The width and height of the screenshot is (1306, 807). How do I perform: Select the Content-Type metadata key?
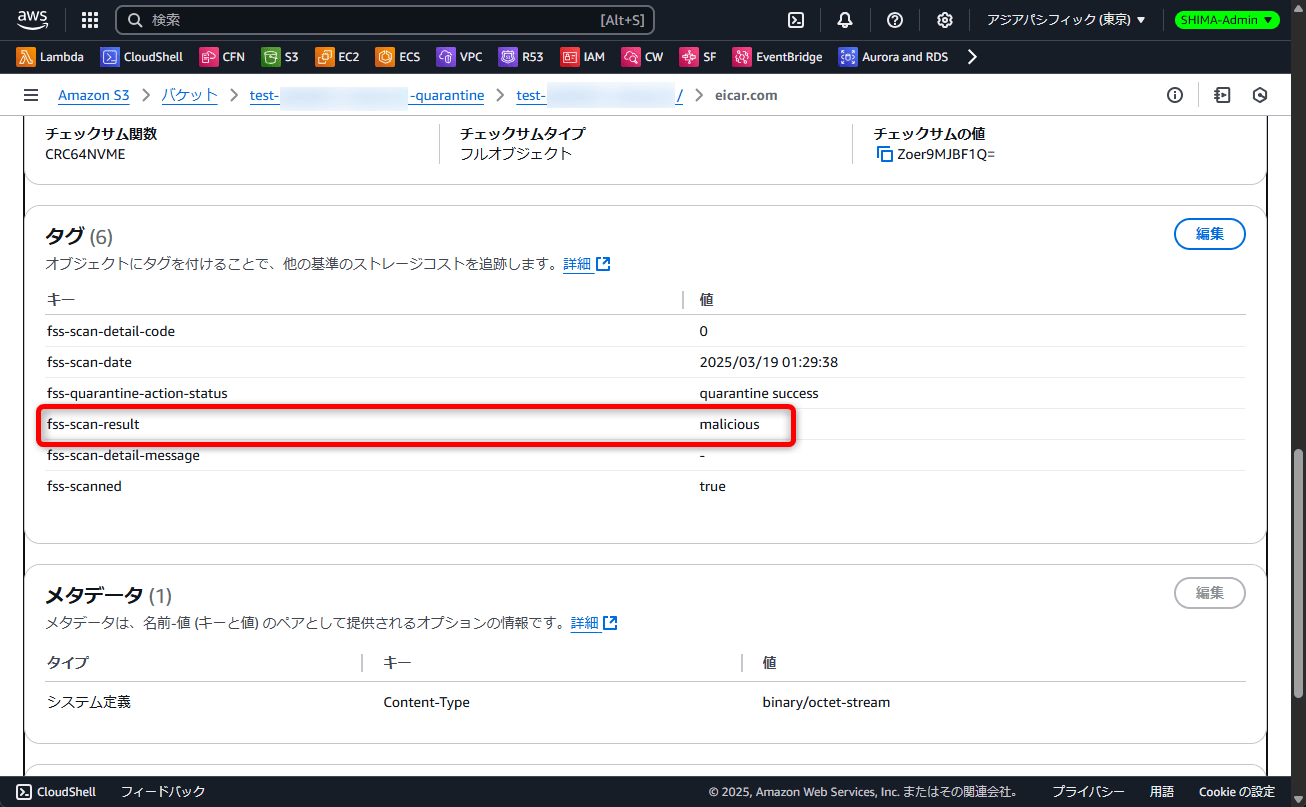click(x=426, y=702)
